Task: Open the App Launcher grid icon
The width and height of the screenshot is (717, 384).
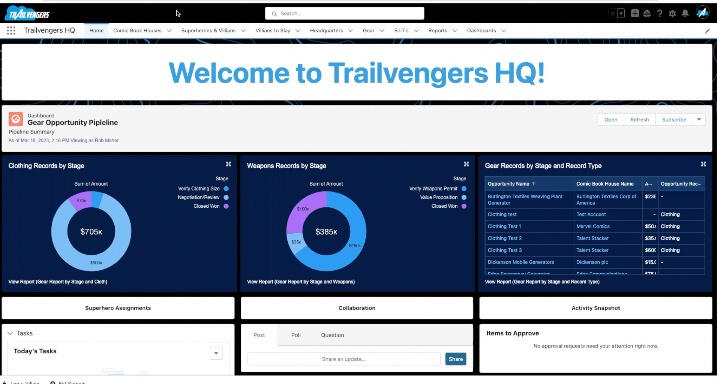Action: [11, 31]
